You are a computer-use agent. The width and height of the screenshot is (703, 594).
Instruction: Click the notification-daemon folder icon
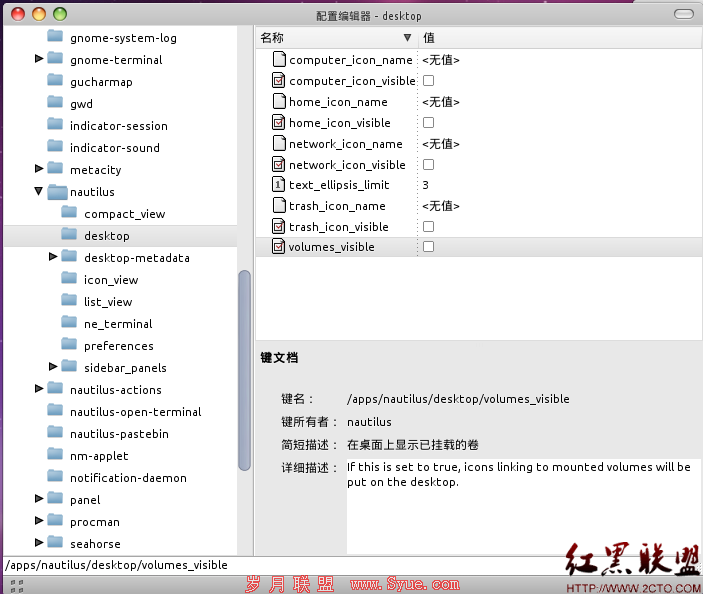coord(55,476)
